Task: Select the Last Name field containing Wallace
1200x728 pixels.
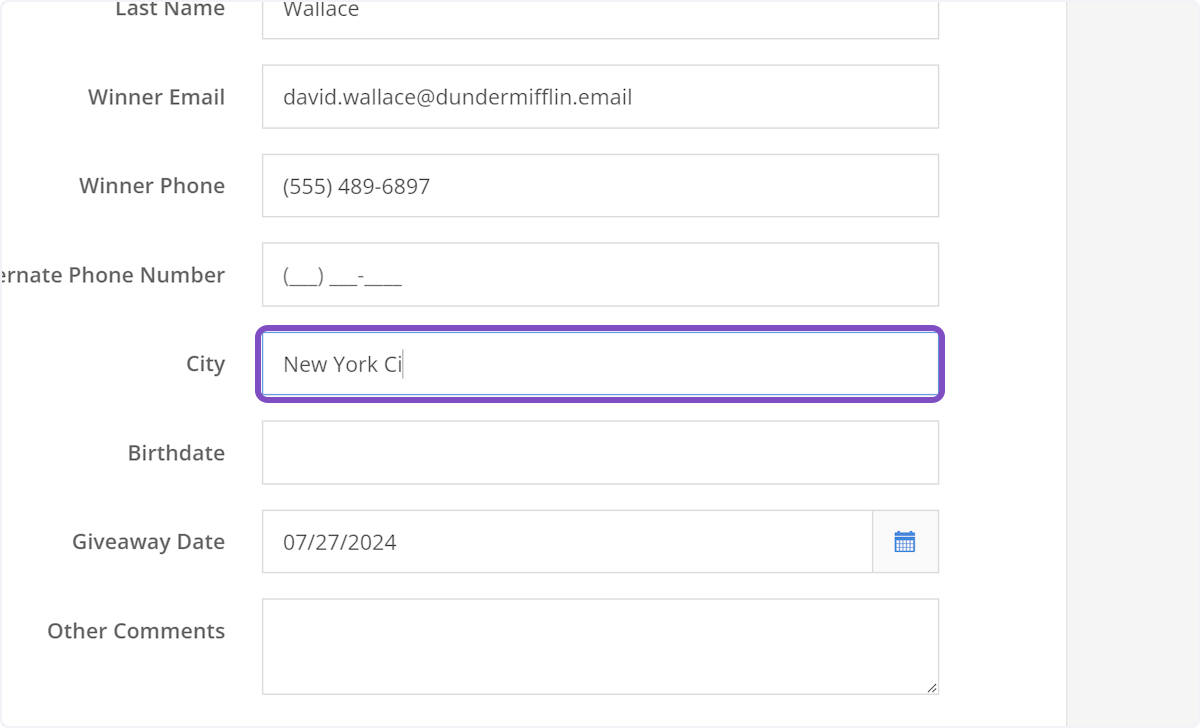Action: (x=600, y=15)
